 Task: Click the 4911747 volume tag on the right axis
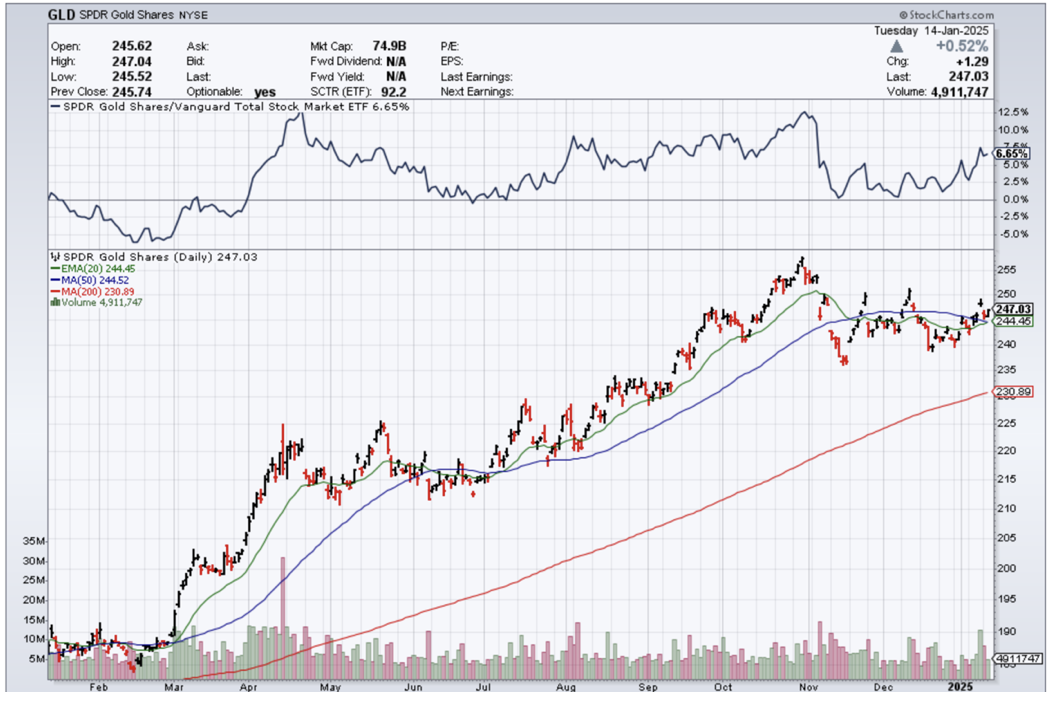coord(1017,660)
